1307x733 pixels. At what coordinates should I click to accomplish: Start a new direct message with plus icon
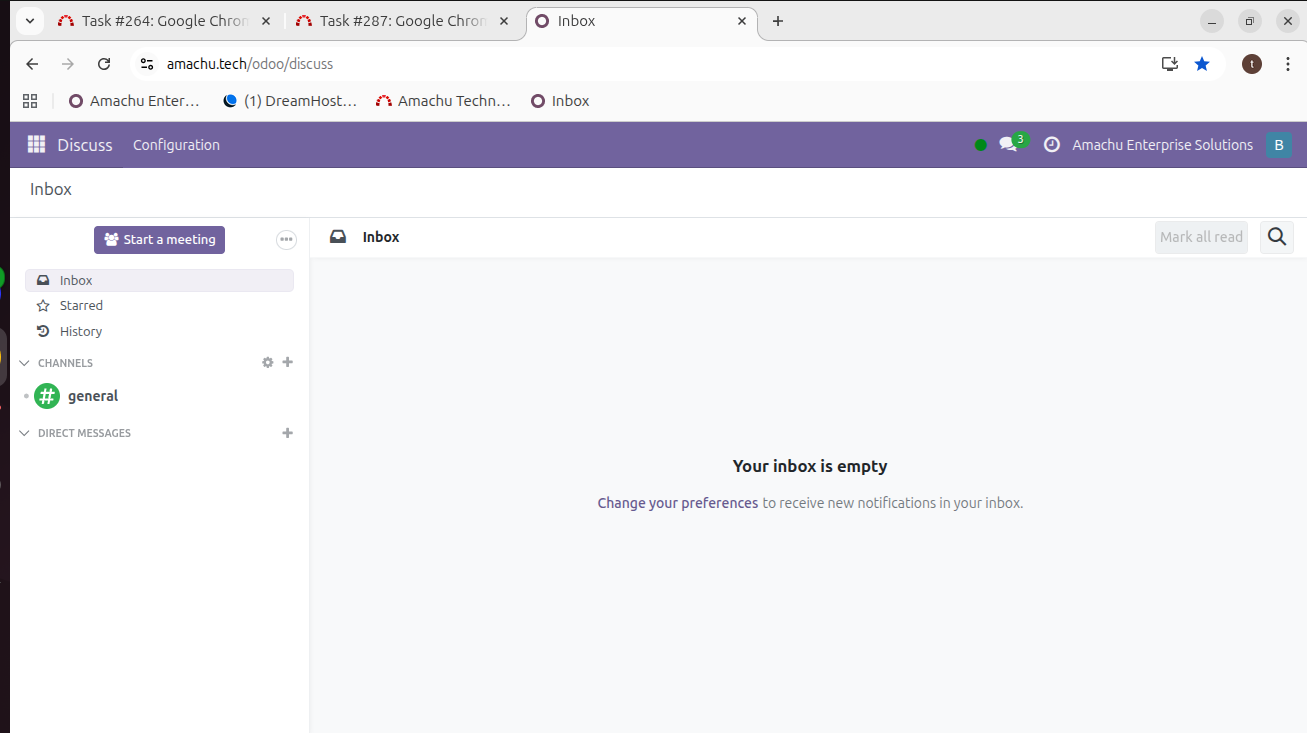[x=288, y=433]
